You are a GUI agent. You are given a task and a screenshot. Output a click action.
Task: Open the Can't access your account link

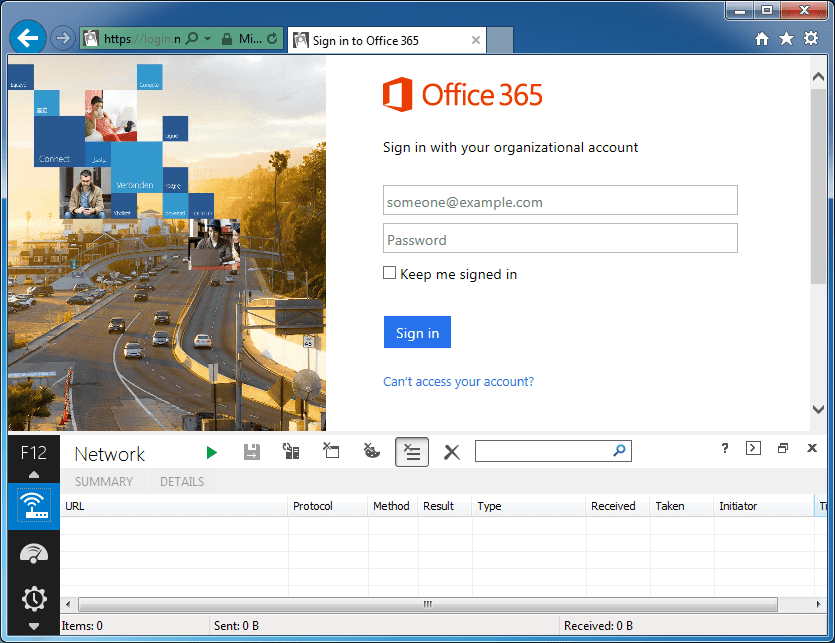click(x=458, y=381)
